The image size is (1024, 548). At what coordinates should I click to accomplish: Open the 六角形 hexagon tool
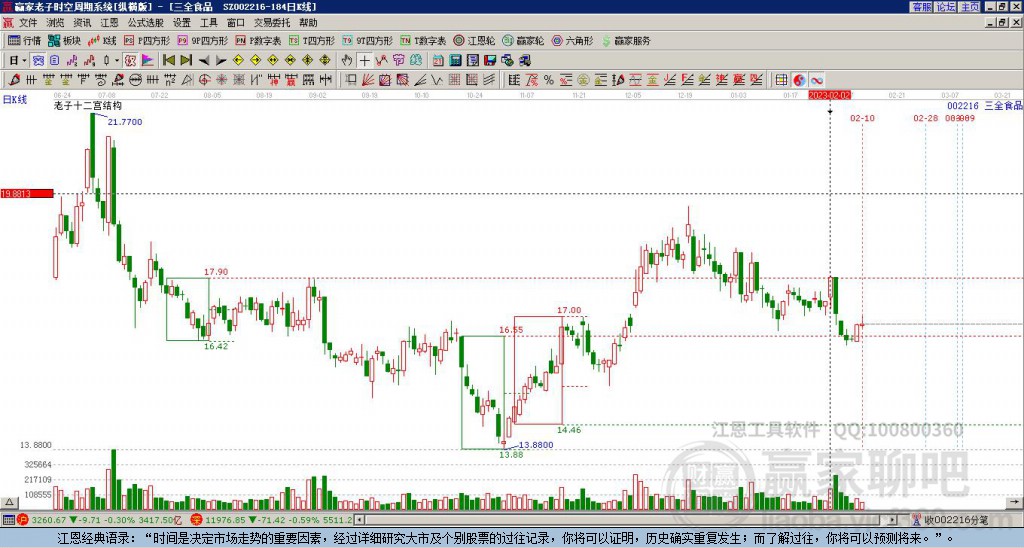point(571,41)
